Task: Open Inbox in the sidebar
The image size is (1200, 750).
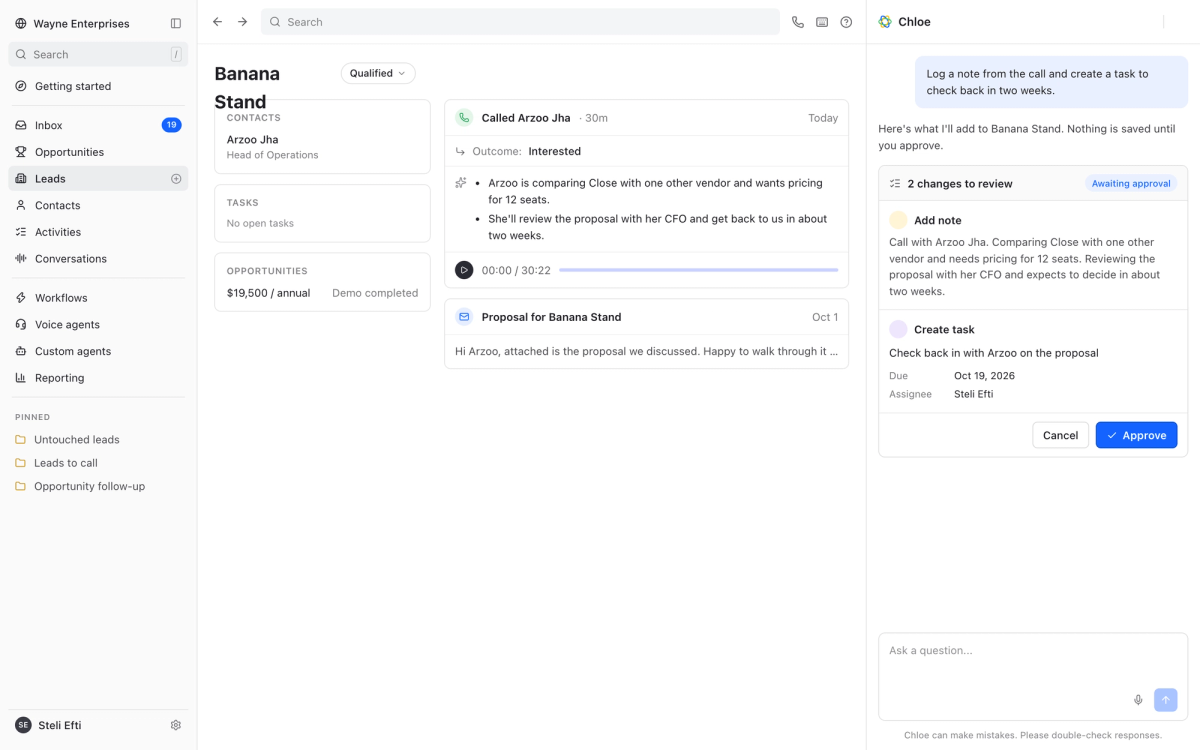Action: [x=98, y=125]
